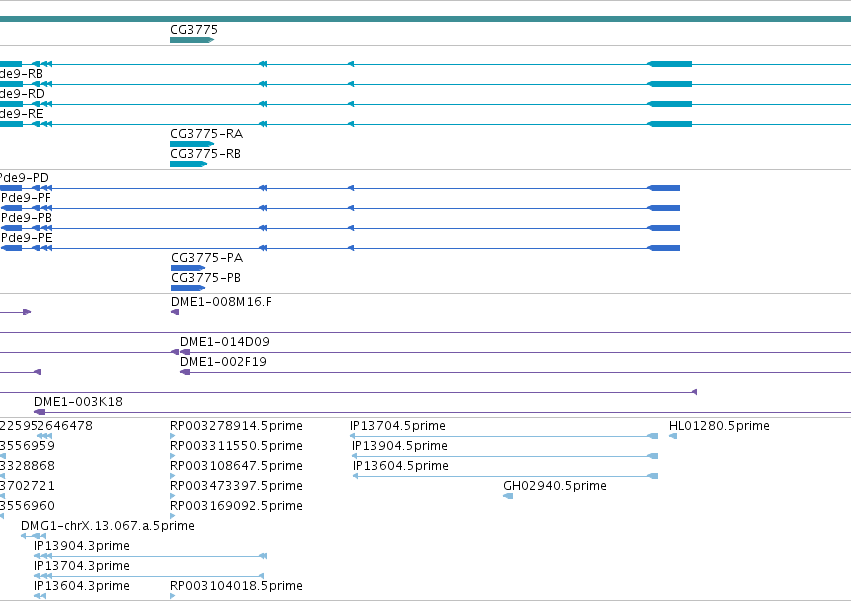Click the CG3775-PB protein bar
This screenshot has width=851, height=601.
click(x=188, y=288)
